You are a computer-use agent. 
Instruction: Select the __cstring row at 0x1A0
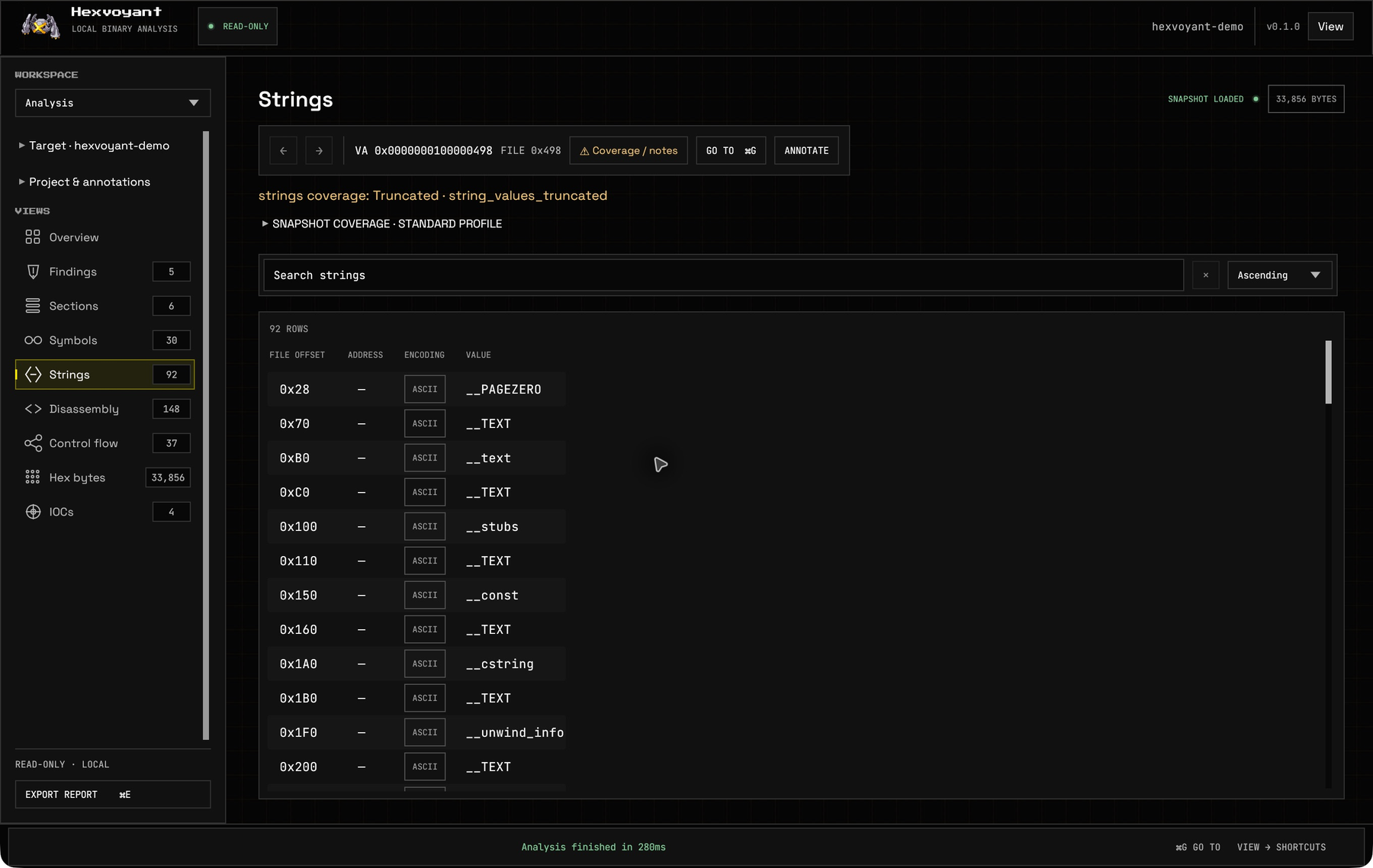click(x=416, y=664)
